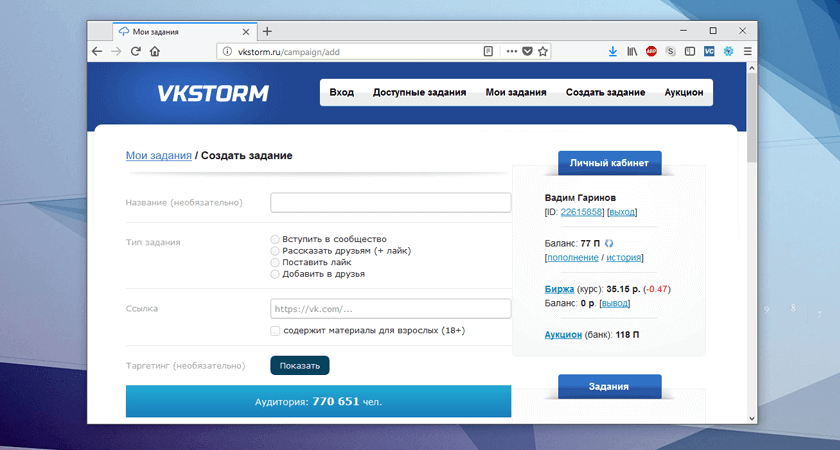Click the gray S extension icon

[671, 51]
